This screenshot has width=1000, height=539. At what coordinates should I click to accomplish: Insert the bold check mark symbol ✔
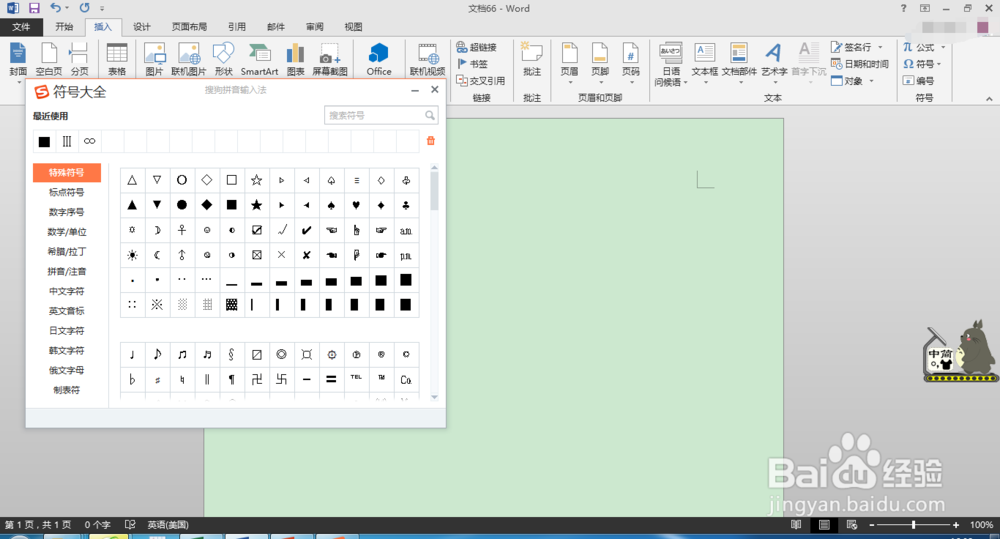point(306,230)
